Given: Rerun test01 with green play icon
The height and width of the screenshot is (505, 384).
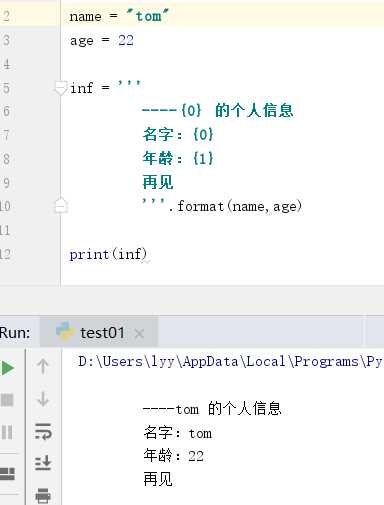Looking at the screenshot, I should tap(7, 368).
